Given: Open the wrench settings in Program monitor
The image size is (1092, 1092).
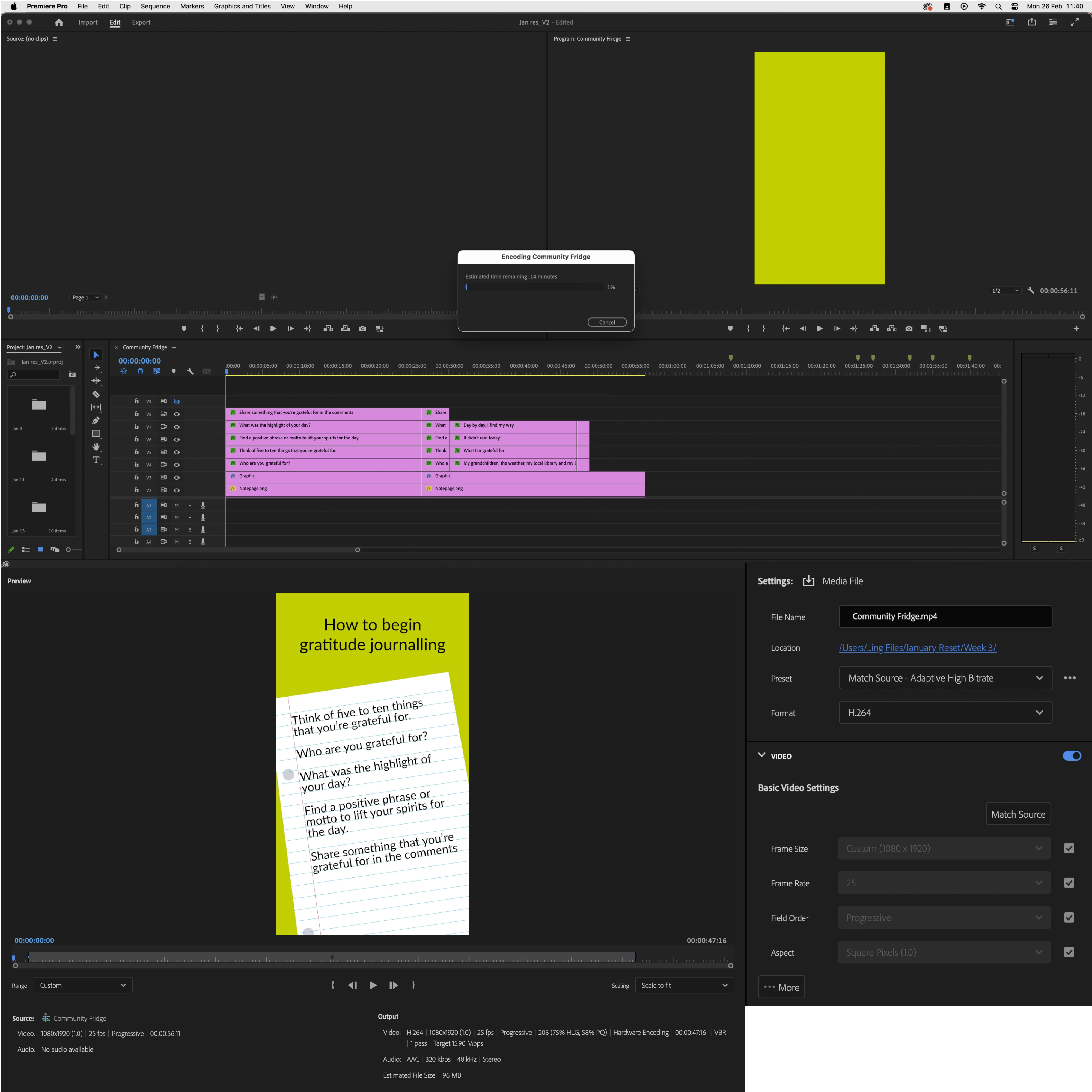Looking at the screenshot, I should tap(1030, 290).
